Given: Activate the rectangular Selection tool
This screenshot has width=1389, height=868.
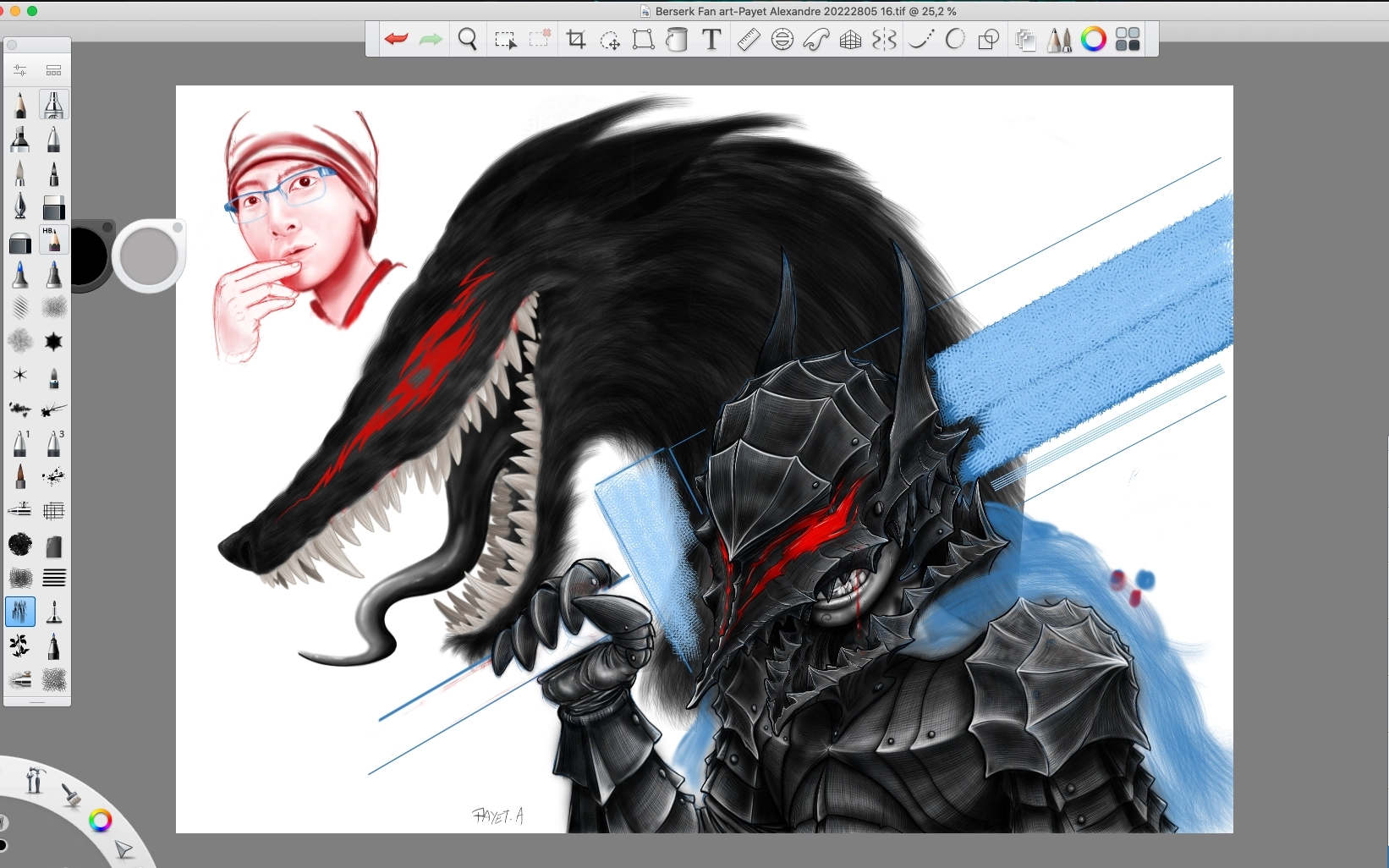Looking at the screenshot, I should (x=505, y=40).
